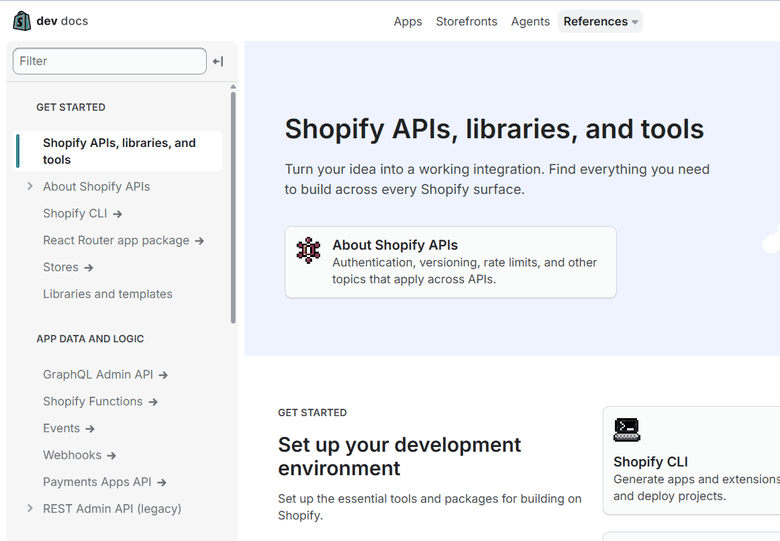Go to the Agents tab
The image size is (780, 541).
[x=530, y=21]
